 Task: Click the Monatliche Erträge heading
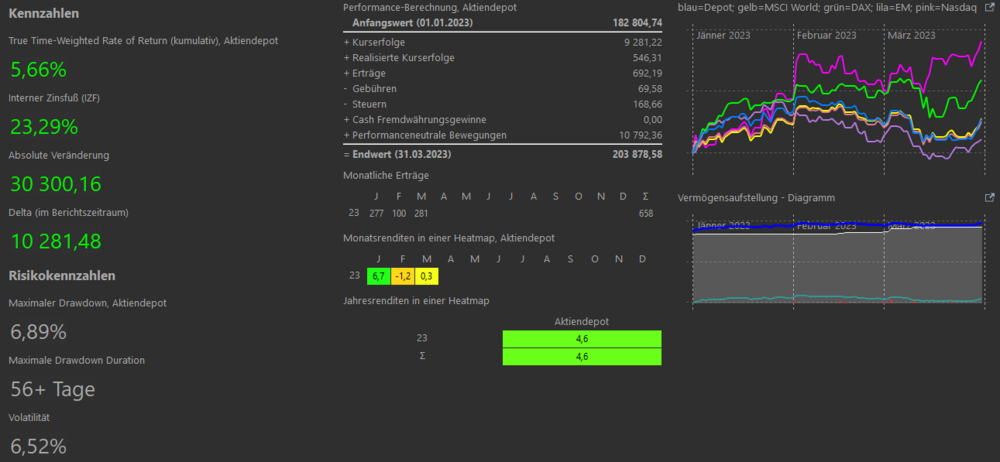coord(386,174)
